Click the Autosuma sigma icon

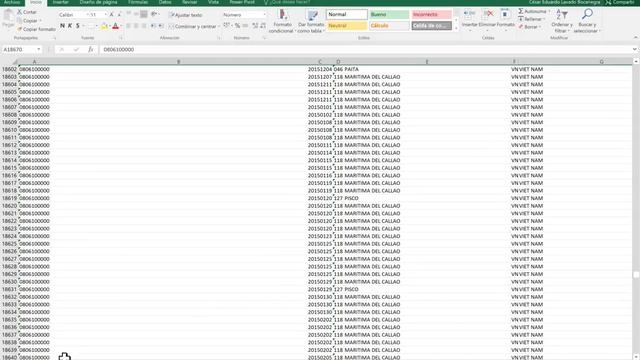click(x=521, y=11)
